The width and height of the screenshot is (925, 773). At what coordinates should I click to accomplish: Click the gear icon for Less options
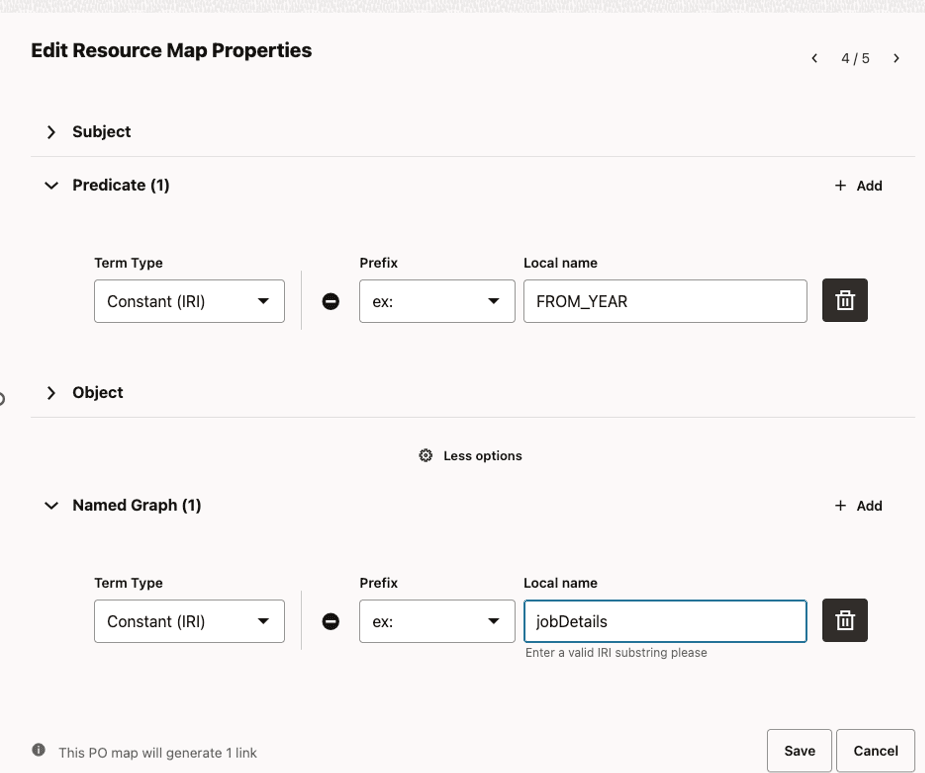coord(426,455)
